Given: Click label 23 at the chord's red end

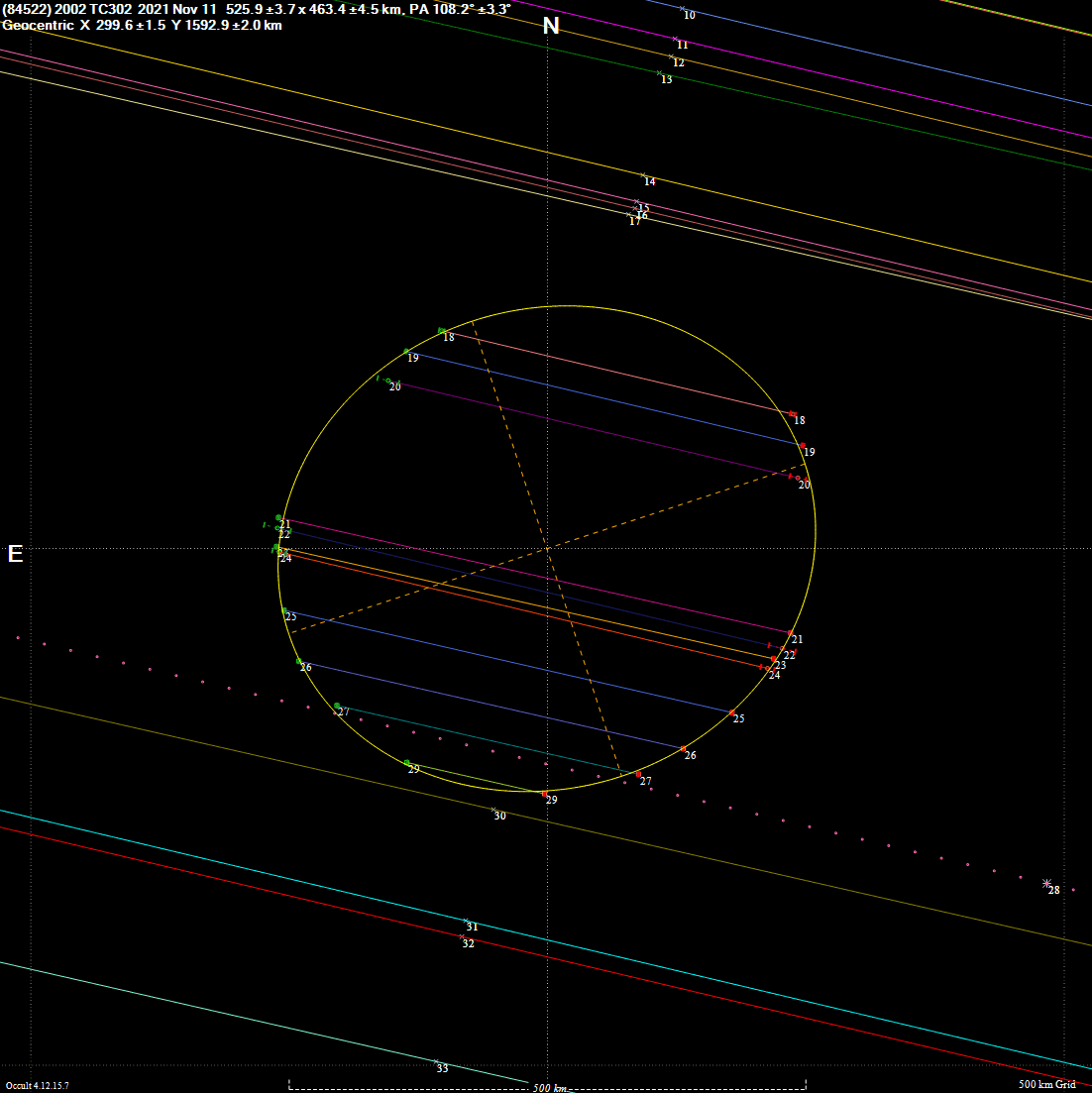Looking at the screenshot, I should click(x=781, y=666).
